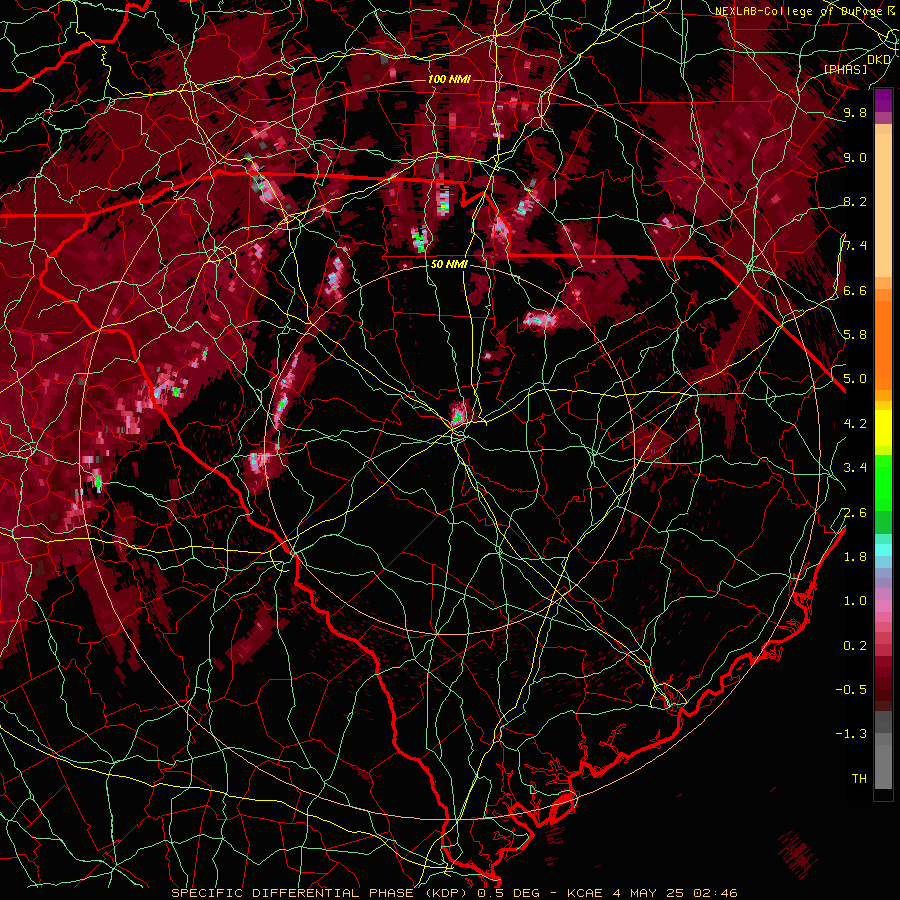900x900 pixels.
Task: Pick the bright green band of the color scale
Action: pyautogui.click(x=883, y=482)
